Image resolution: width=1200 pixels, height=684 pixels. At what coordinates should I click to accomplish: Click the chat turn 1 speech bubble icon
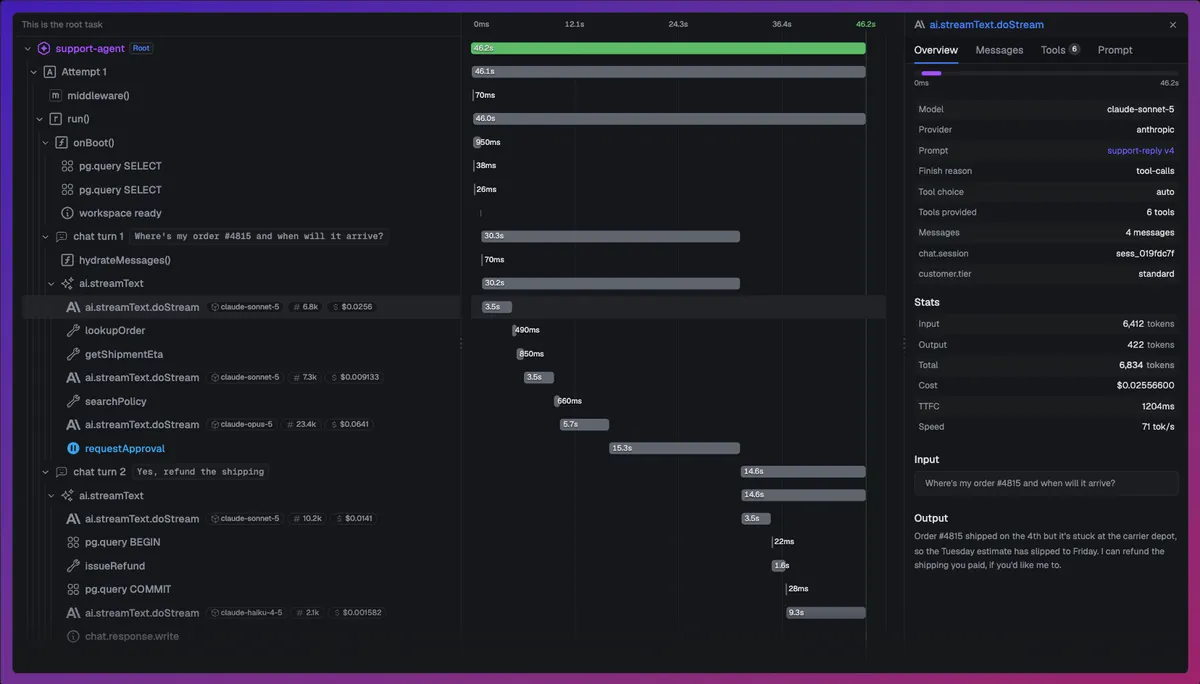point(62,237)
